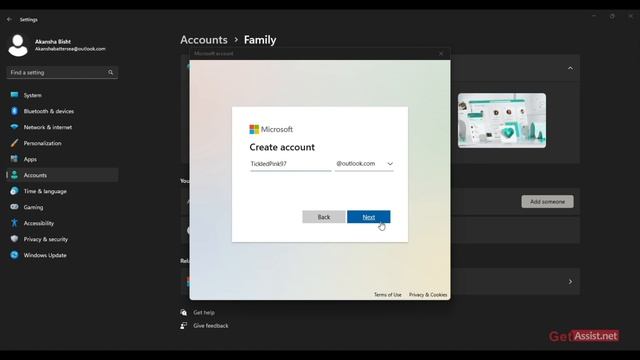Click the Get help link
Viewport: 640px width, 360px height.
click(204, 312)
